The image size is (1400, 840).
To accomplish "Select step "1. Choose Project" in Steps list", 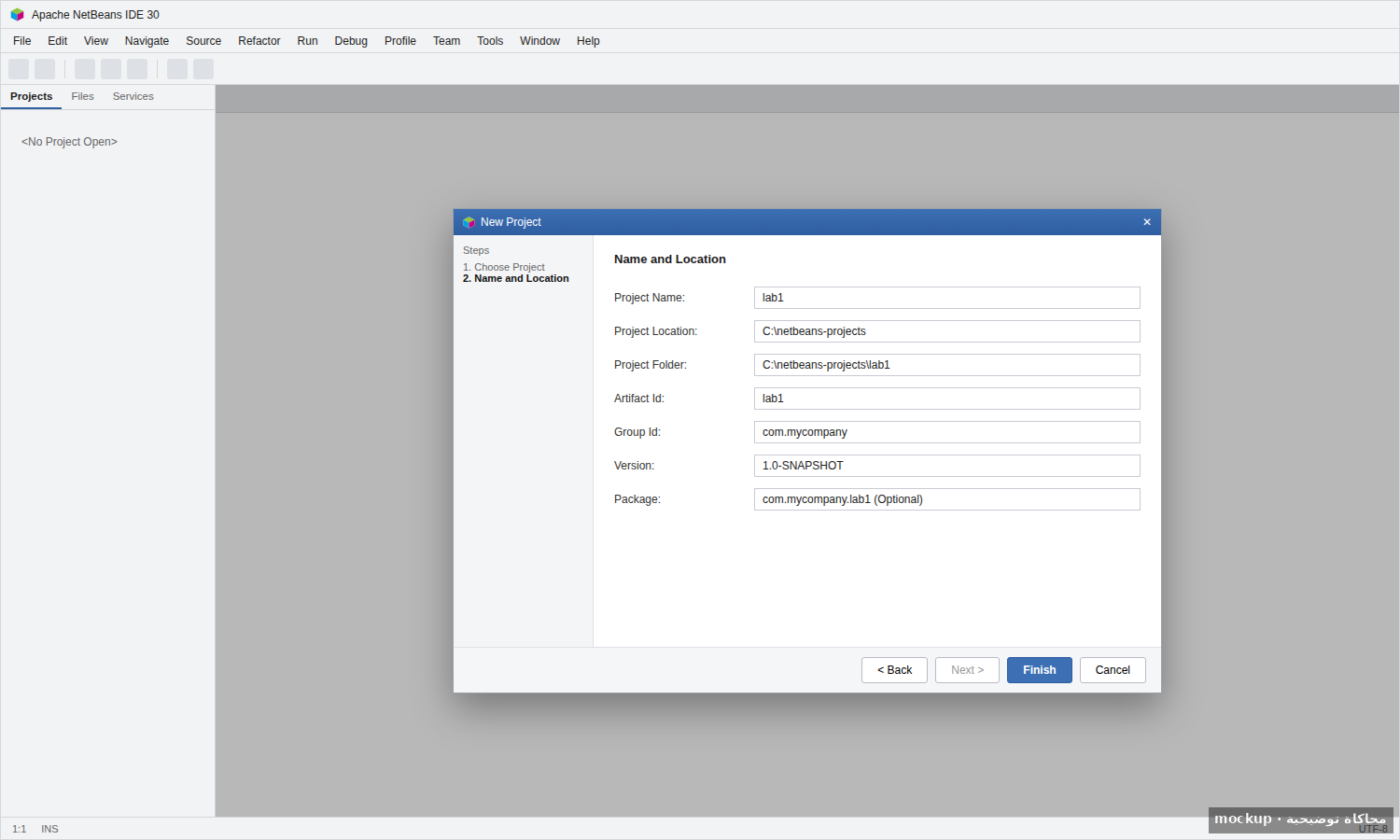I will click(x=504, y=267).
